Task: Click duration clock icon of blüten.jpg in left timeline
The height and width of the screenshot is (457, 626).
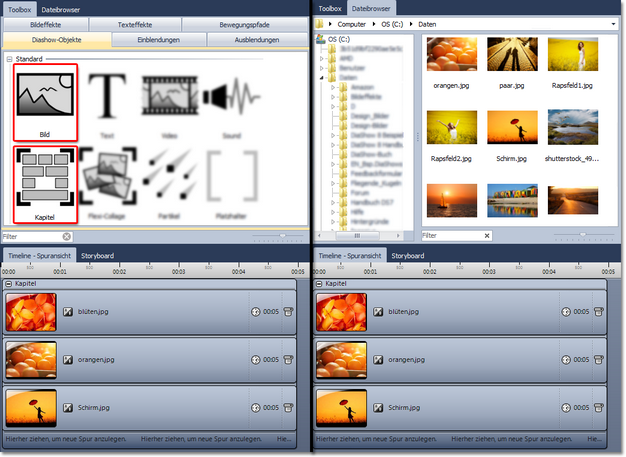Action: (256, 312)
